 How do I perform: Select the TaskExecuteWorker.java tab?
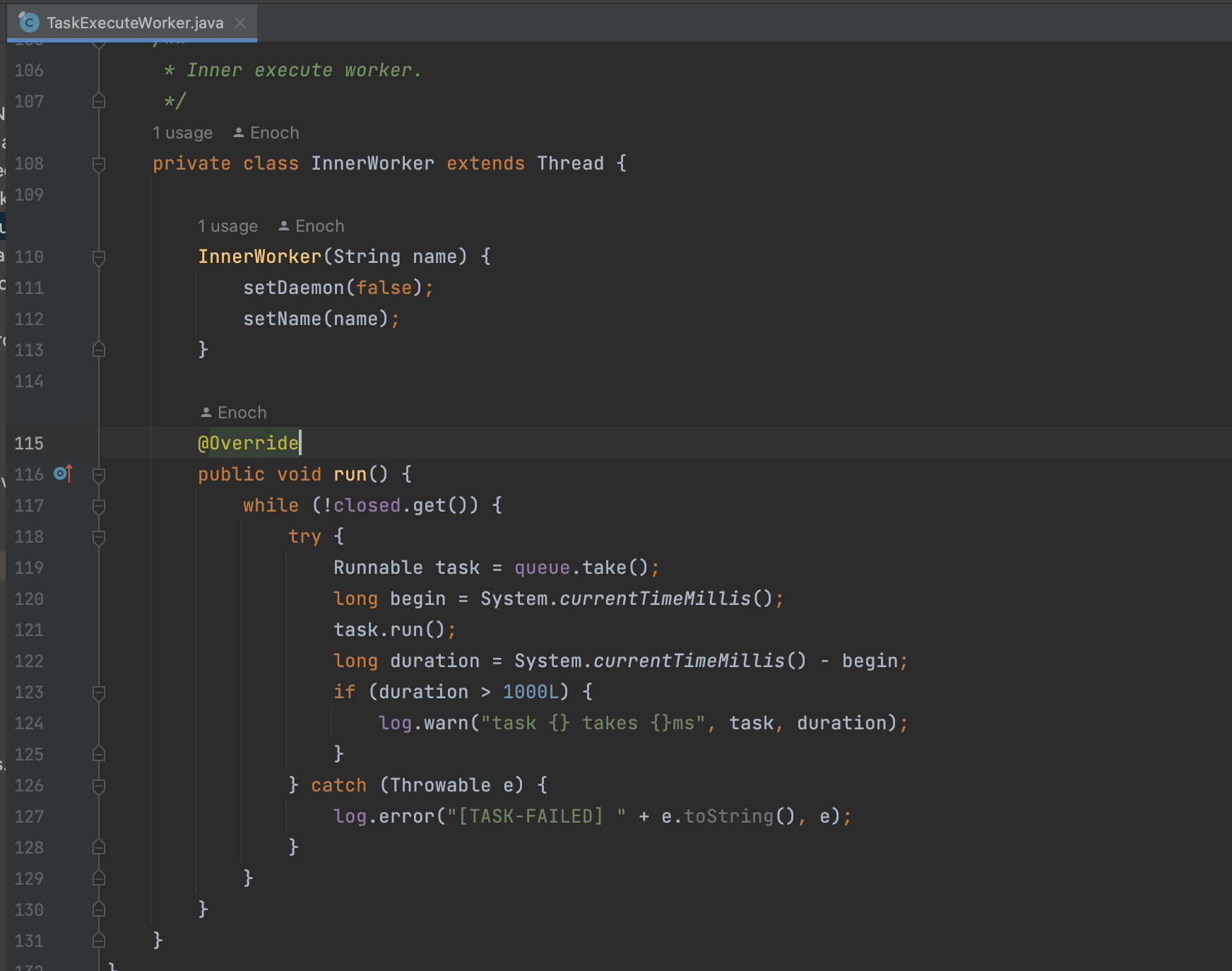coord(132,23)
